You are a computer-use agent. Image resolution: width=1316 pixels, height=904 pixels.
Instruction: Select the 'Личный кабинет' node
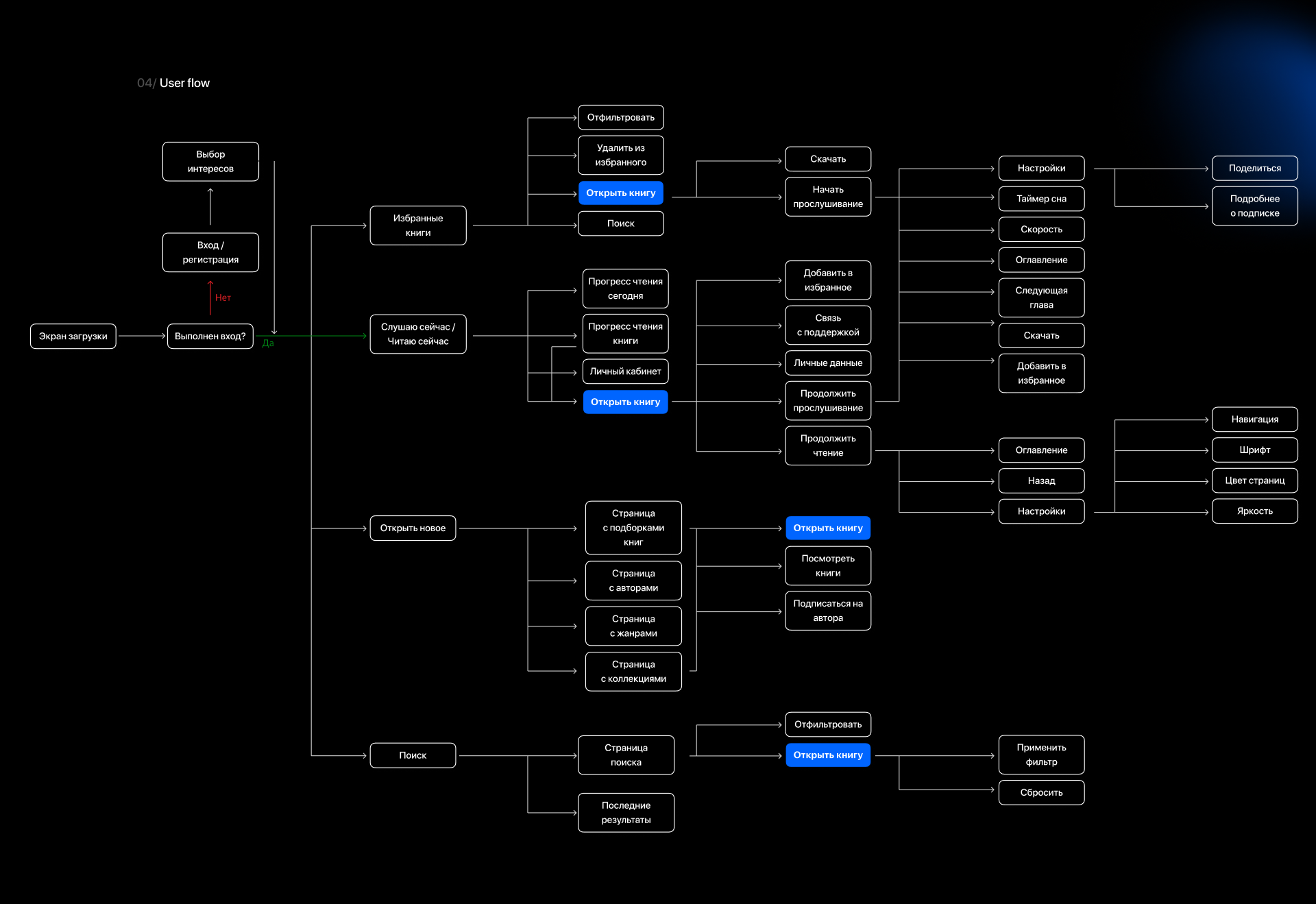[x=625, y=371]
